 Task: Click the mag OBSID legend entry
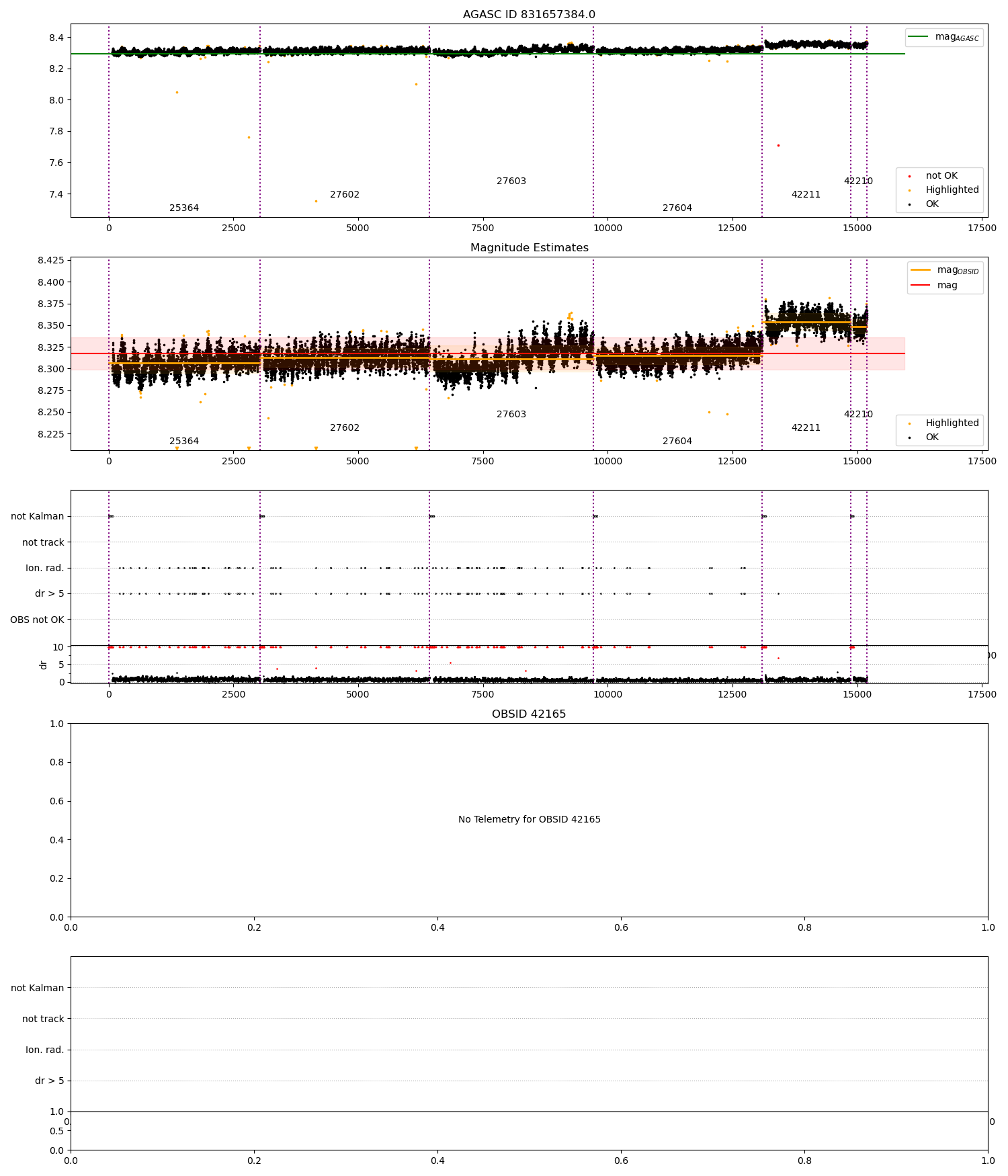[x=944, y=270]
